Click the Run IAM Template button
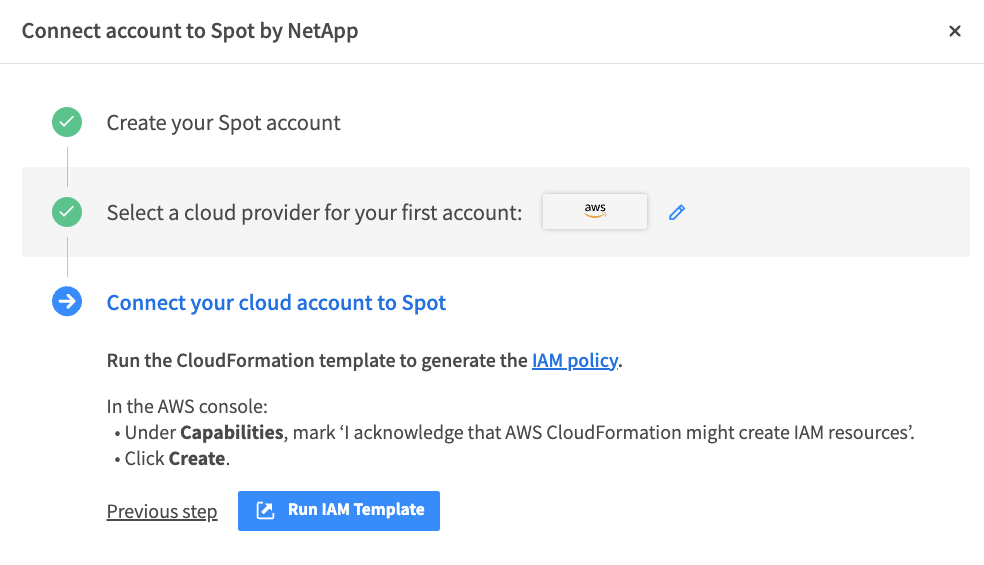The image size is (984, 565). (x=339, y=510)
